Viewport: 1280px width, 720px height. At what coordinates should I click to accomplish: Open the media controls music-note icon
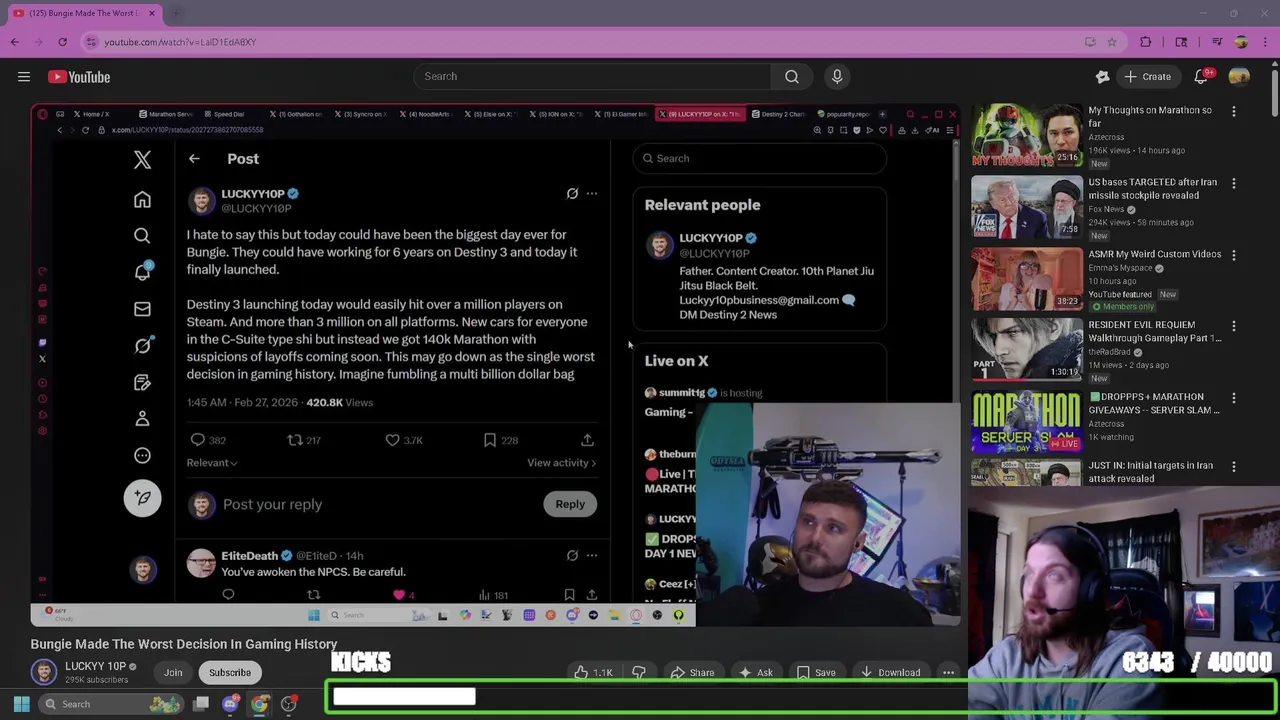(x=1217, y=42)
